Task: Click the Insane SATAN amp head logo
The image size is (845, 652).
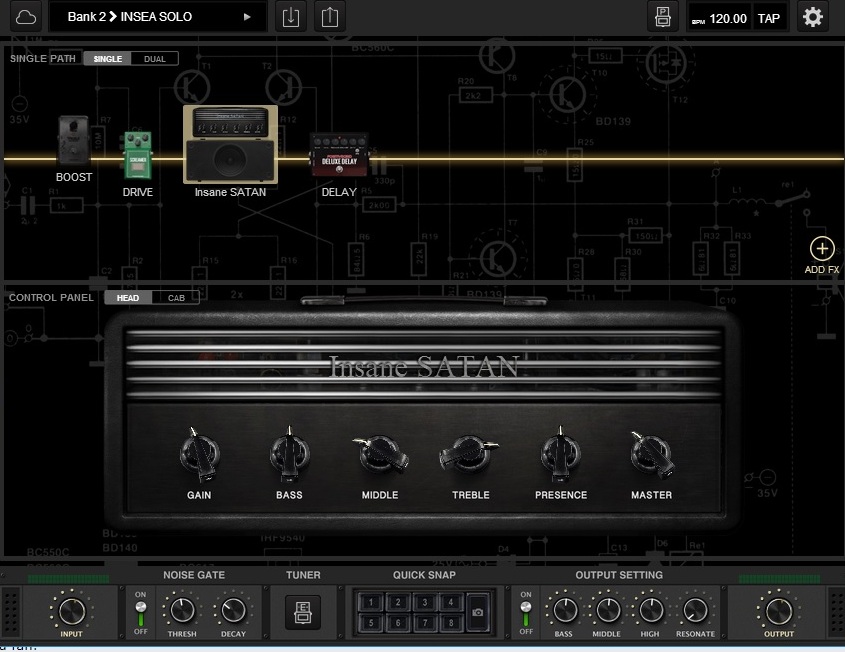Action: pos(424,367)
